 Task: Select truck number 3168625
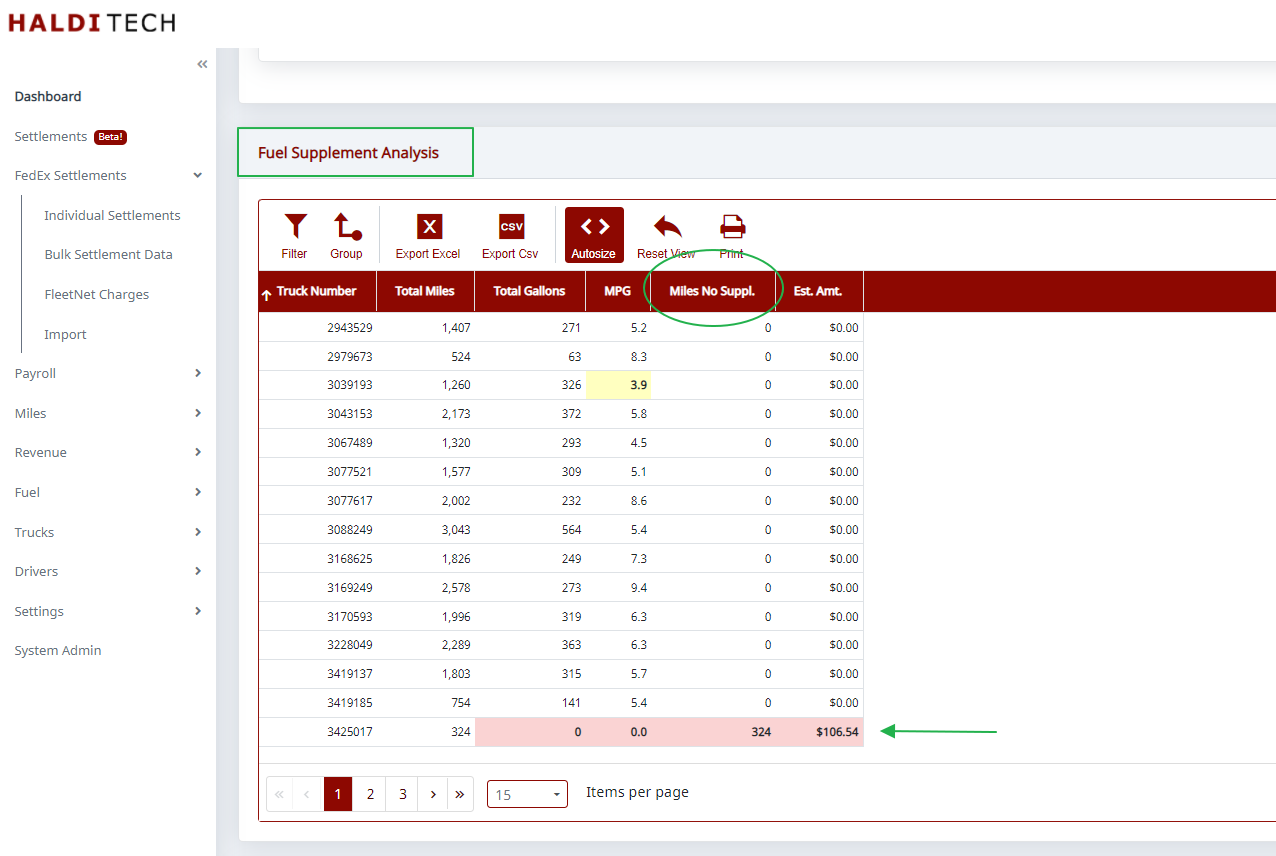tap(350, 559)
